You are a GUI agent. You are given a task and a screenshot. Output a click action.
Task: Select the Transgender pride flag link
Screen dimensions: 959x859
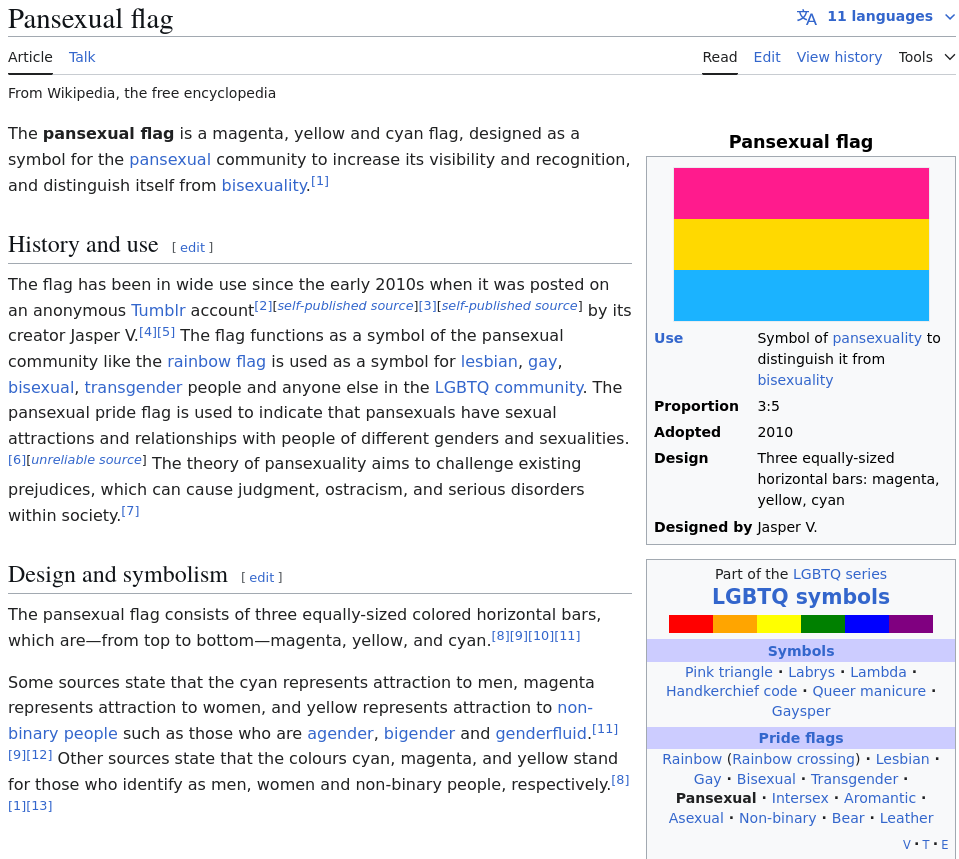click(x=855, y=779)
